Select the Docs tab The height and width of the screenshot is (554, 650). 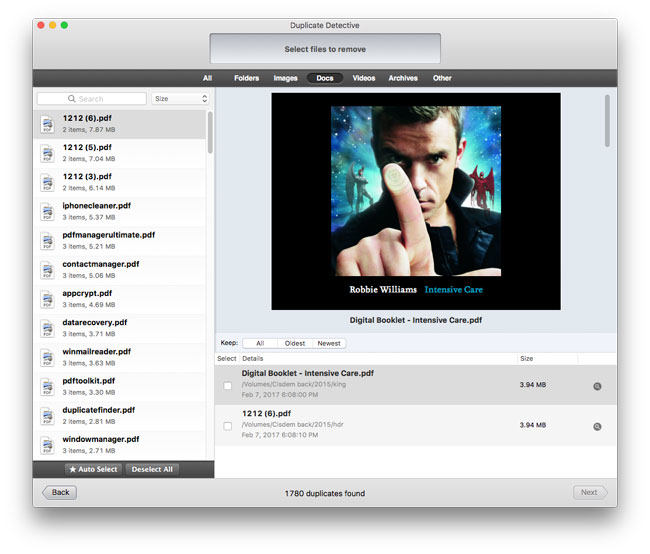325,78
